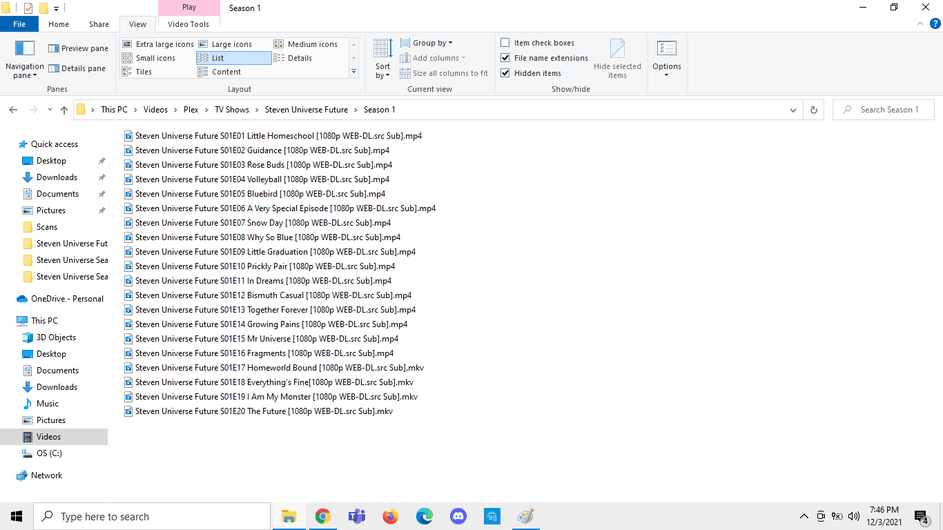The width and height of the screenshot is (943, 530).
Task: Switch to the Home tab
Action: pyautogui.click(x=58, y=24)
